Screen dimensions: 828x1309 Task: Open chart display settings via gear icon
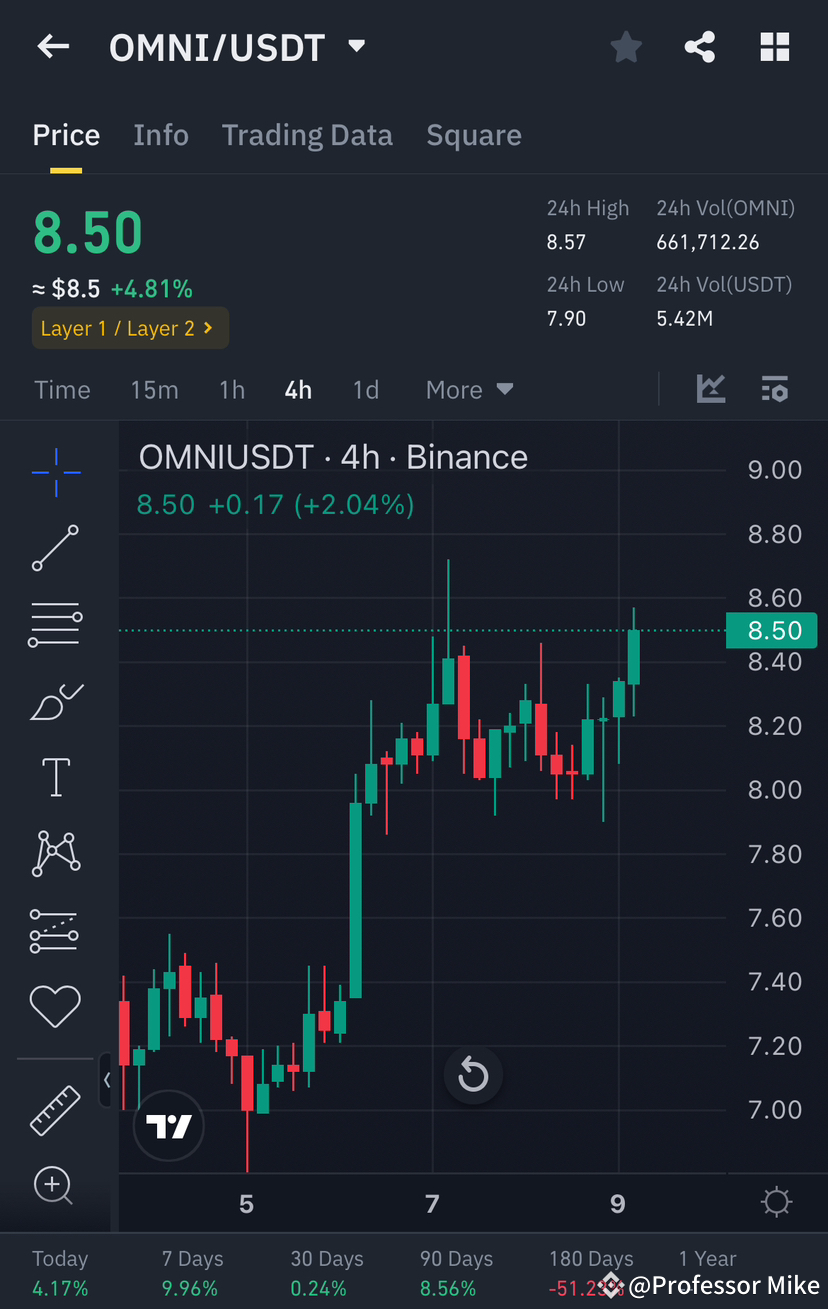(x=776, y=1203)
